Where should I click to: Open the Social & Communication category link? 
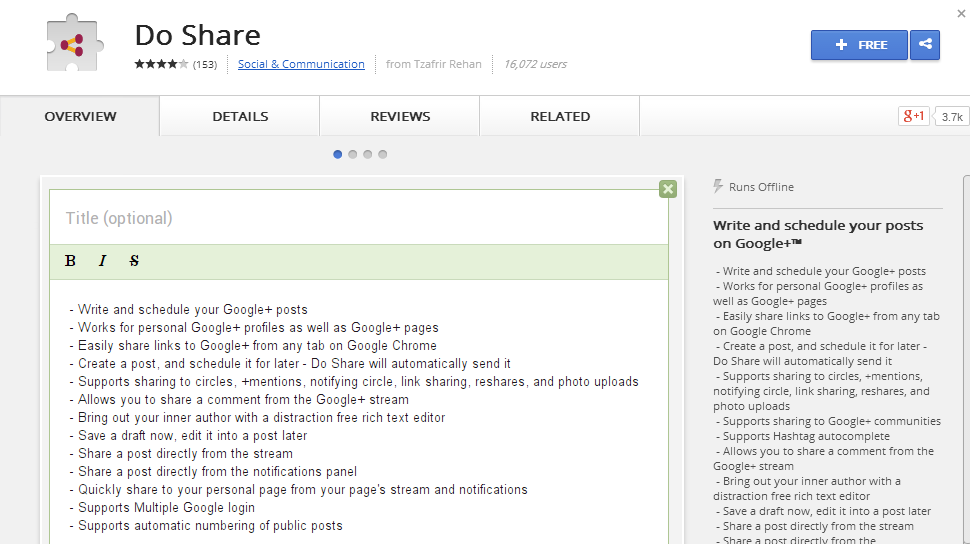coord(301,64)
